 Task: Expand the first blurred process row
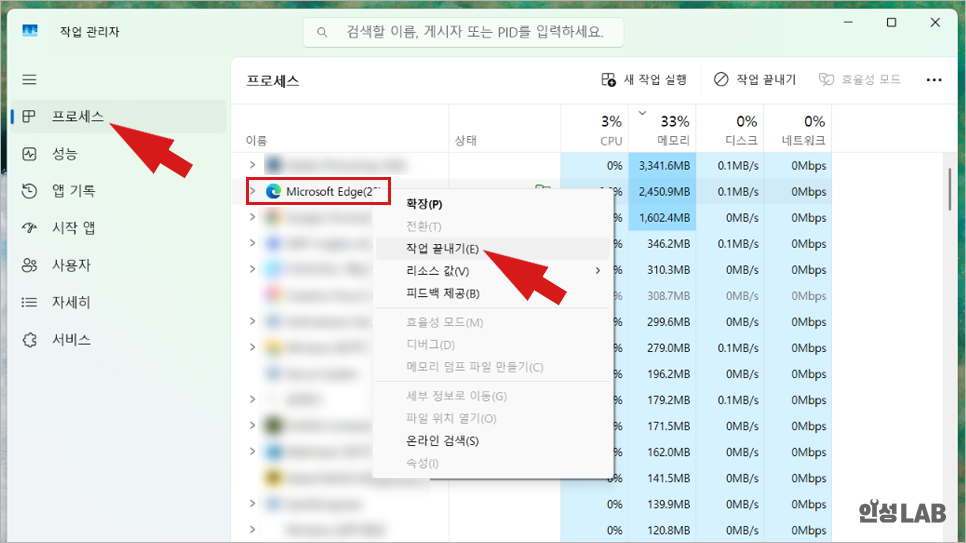click(x=253, y=165)
